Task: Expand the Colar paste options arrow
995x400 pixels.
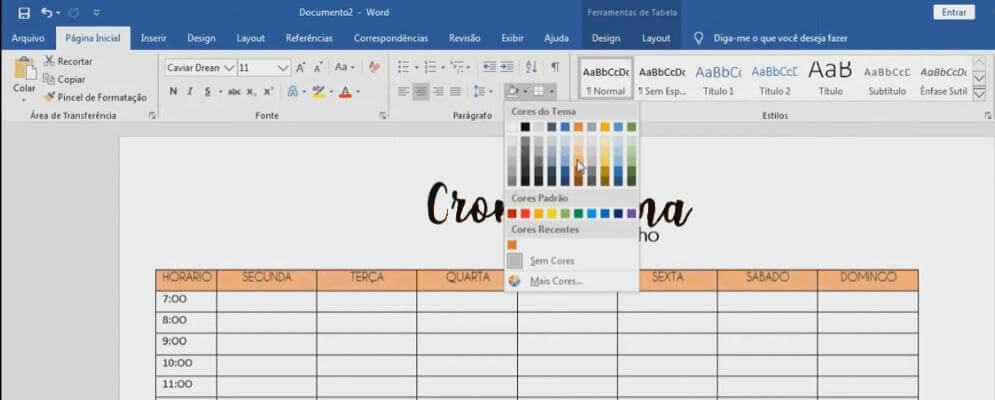Action: tap(24, 100)
